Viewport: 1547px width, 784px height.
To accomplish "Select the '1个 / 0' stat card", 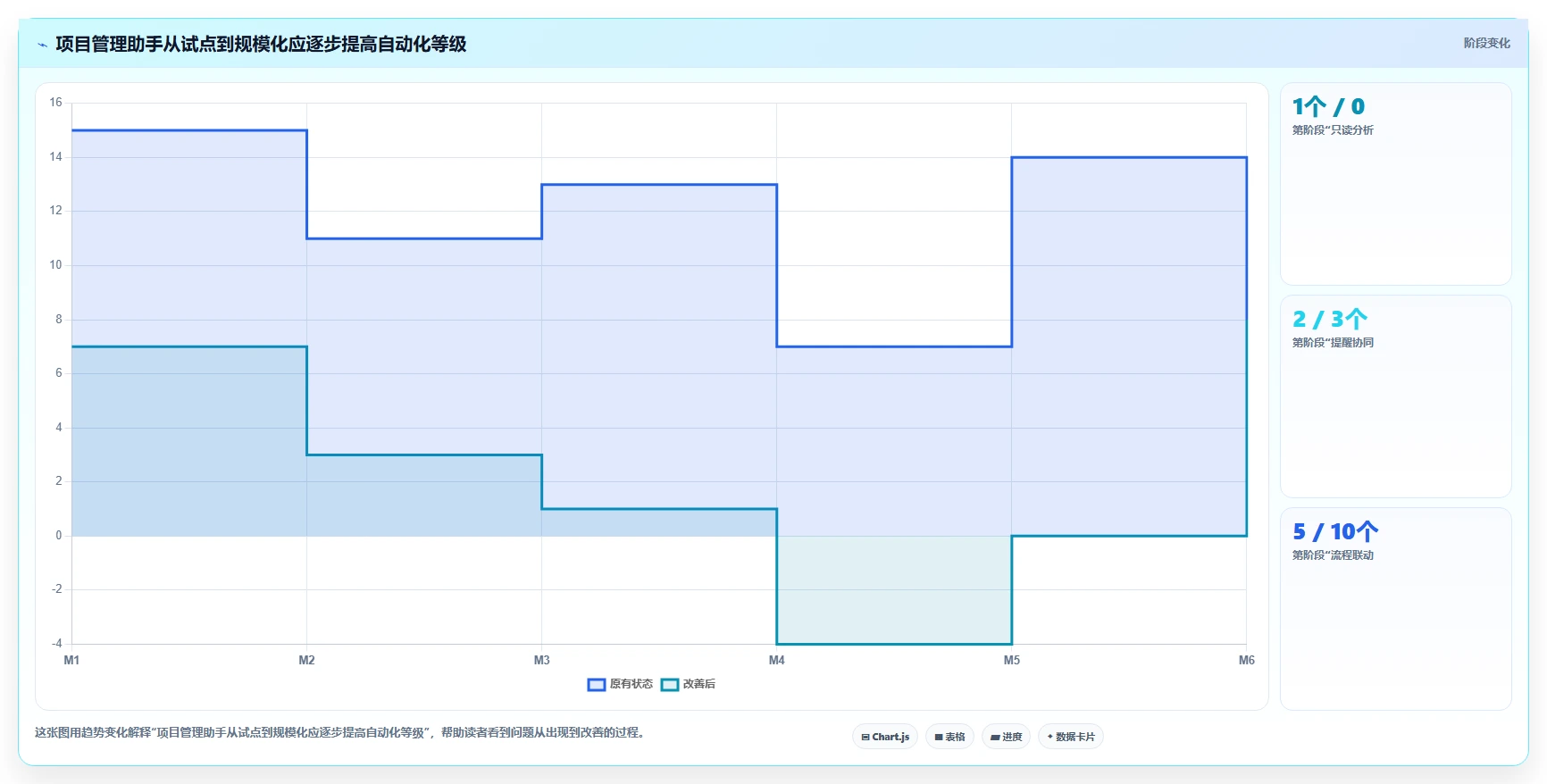I will tap(1395, 184).
